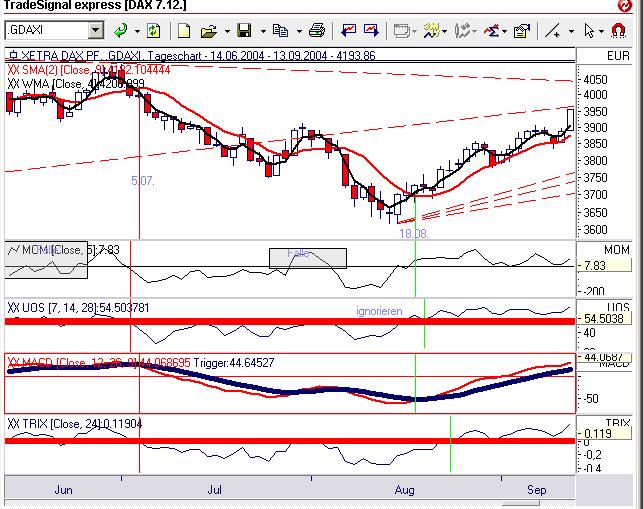Viewport: 644px width, 509px height.
Task: Click the greyed chart window icon
Action: (x=402, y=31)
